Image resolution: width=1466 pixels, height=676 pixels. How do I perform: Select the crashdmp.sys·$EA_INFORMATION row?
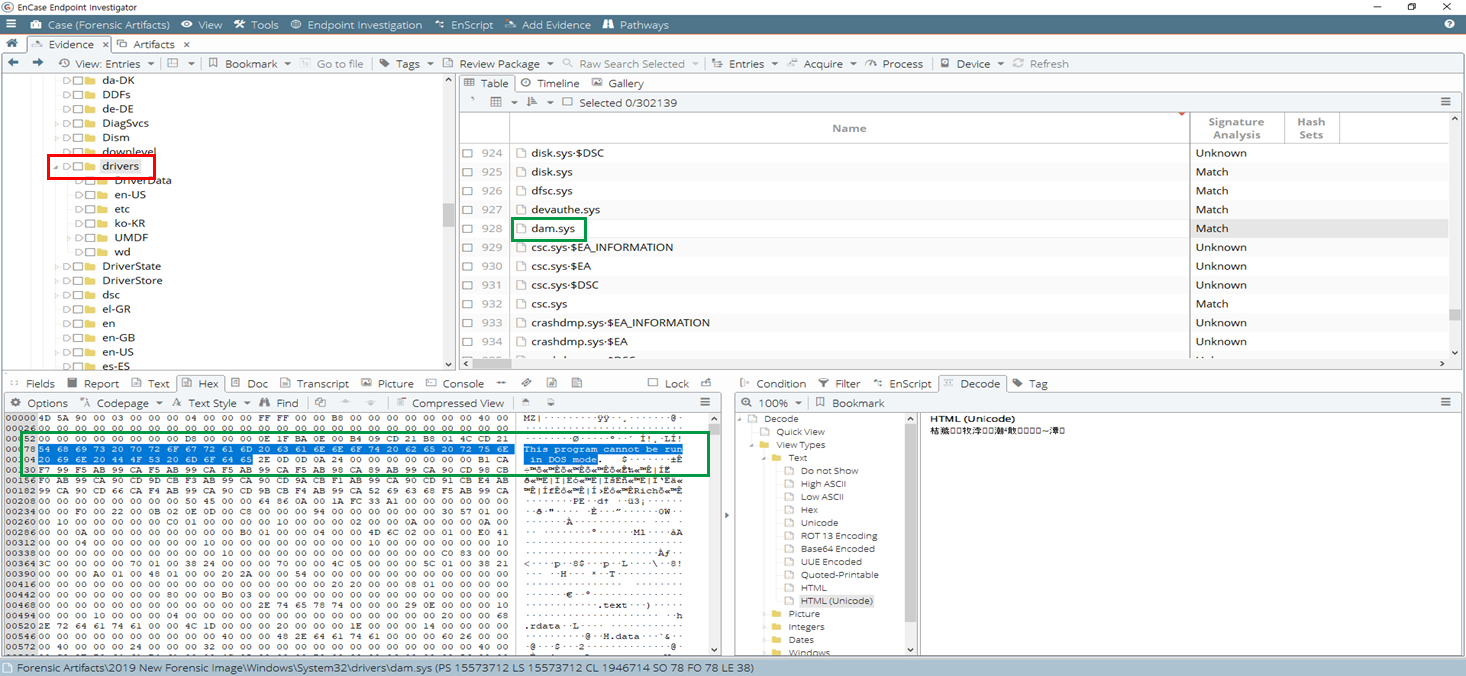(620, 323)
